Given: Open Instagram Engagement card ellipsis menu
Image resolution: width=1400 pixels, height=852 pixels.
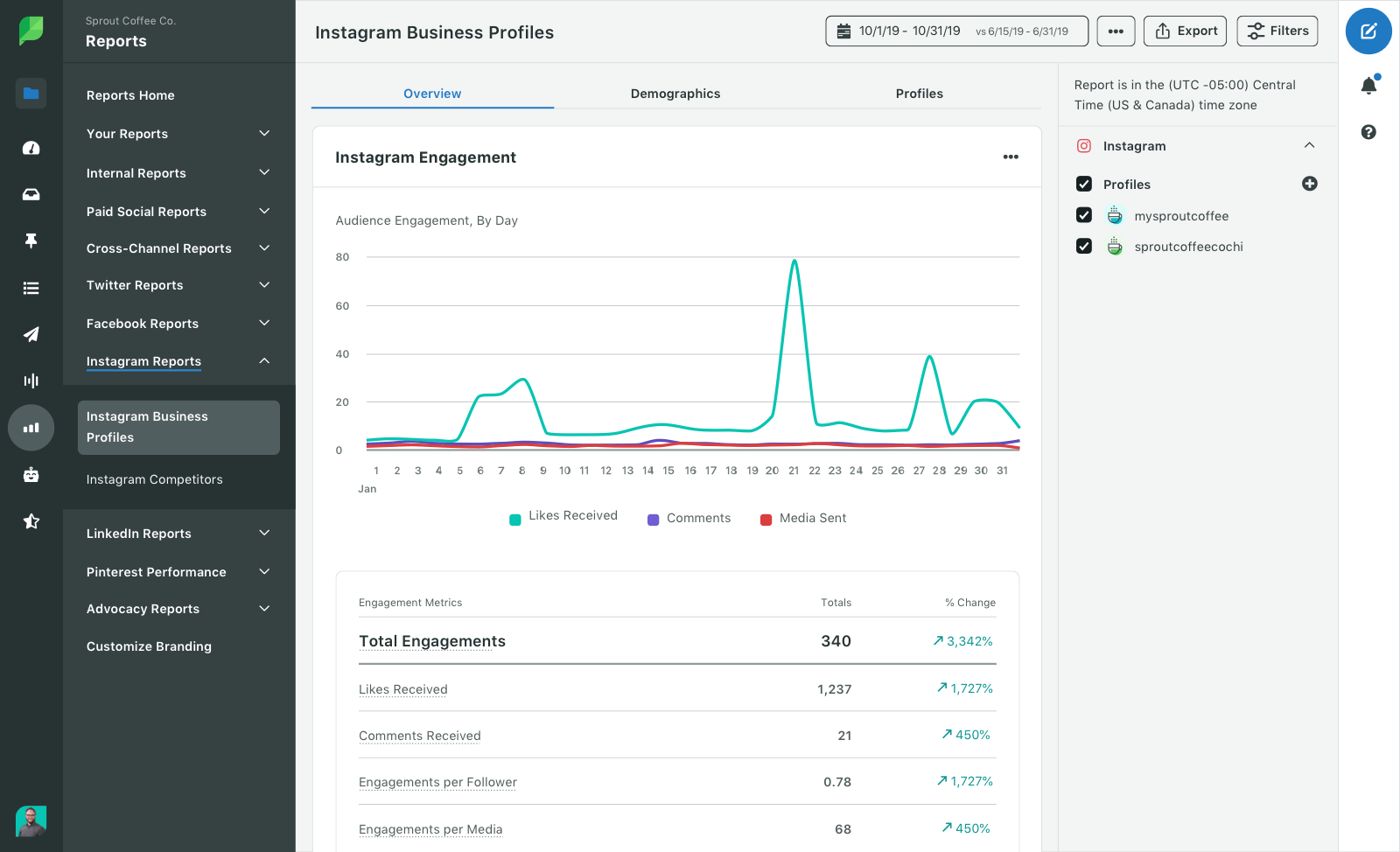Looking at the screenshot, I should click(1011, 157).
